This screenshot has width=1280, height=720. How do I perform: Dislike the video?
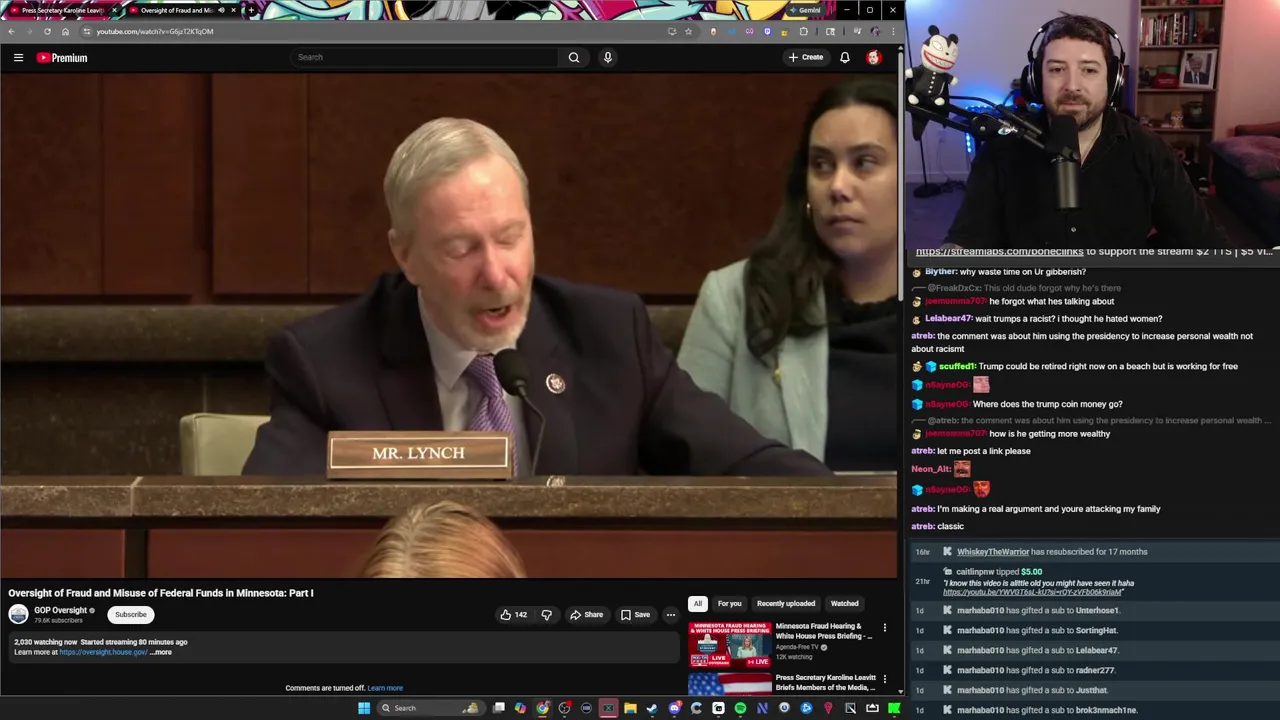546,615
